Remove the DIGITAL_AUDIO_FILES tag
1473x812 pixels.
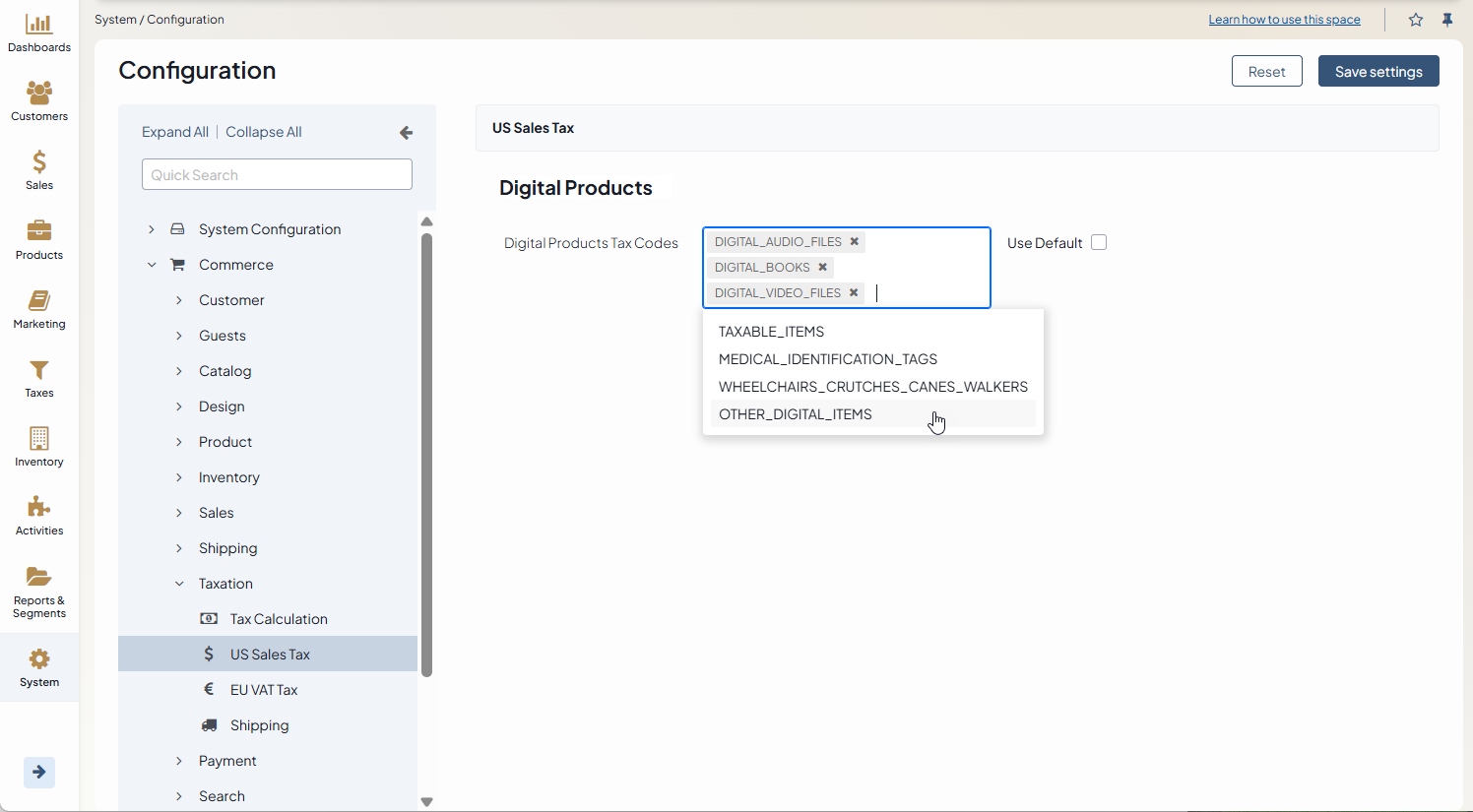point(855,241)
